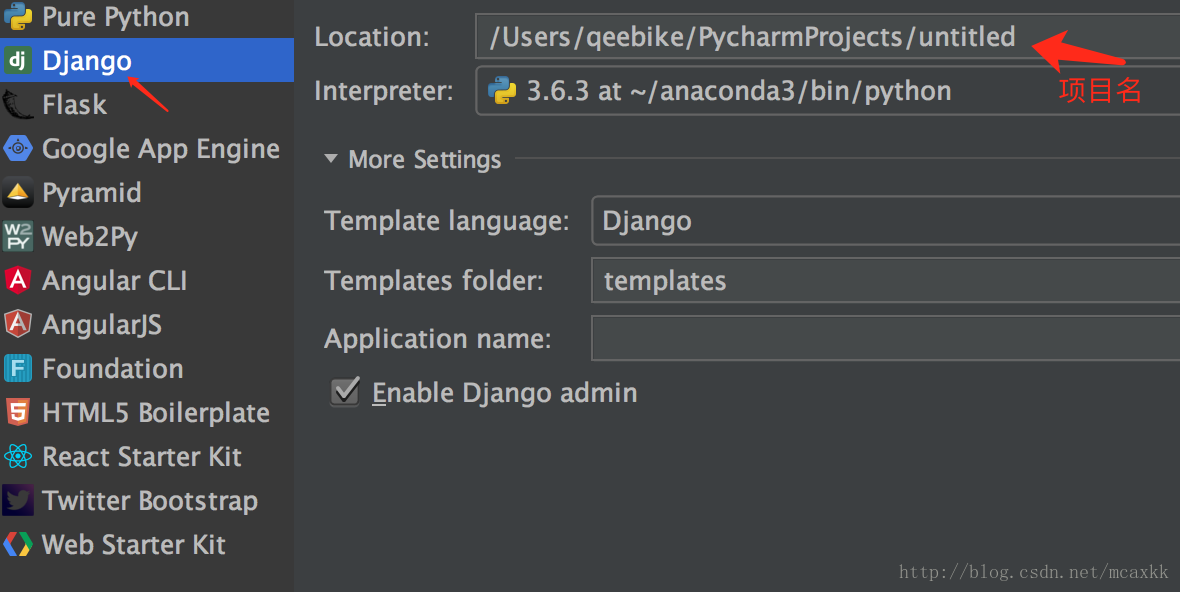The image size is (1180, 592).
Task: Click the AngularJS shield icon
Action: 17,324
